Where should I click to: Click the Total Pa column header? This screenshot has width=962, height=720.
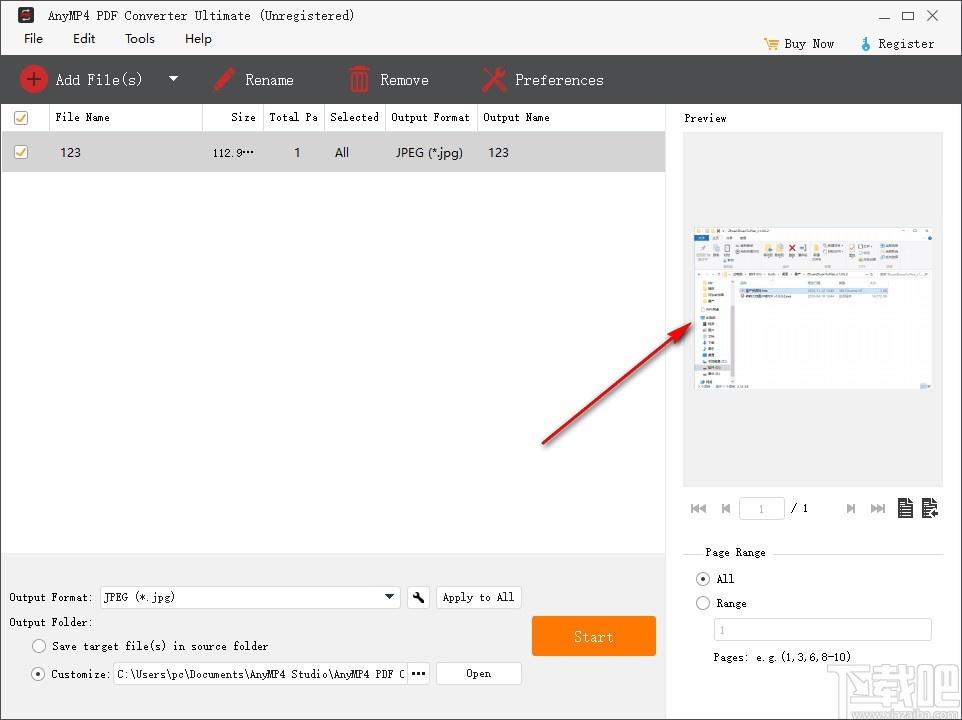coord(293,117)
